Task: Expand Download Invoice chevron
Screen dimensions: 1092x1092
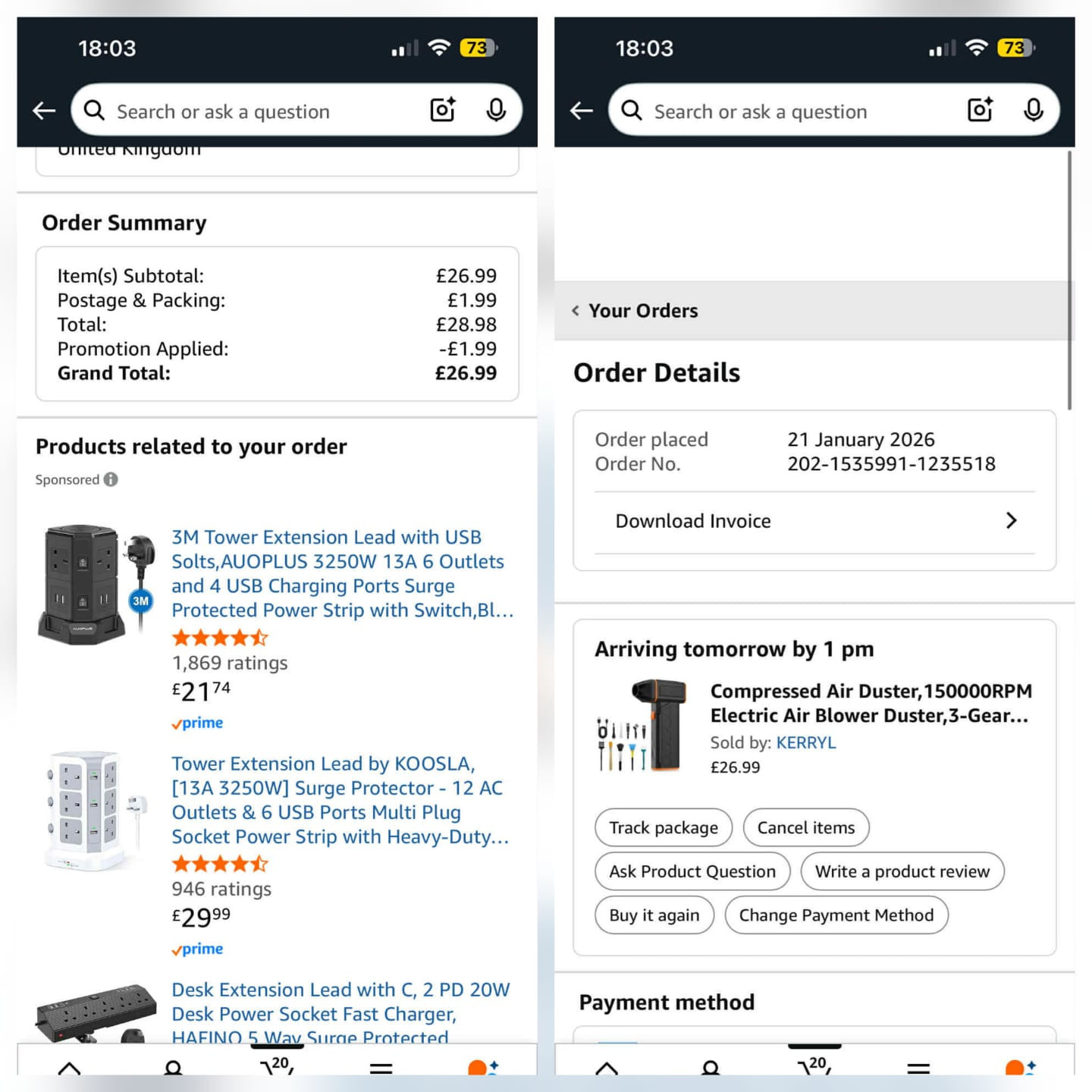Action: pyautogui.click(x=1011, y=520)
